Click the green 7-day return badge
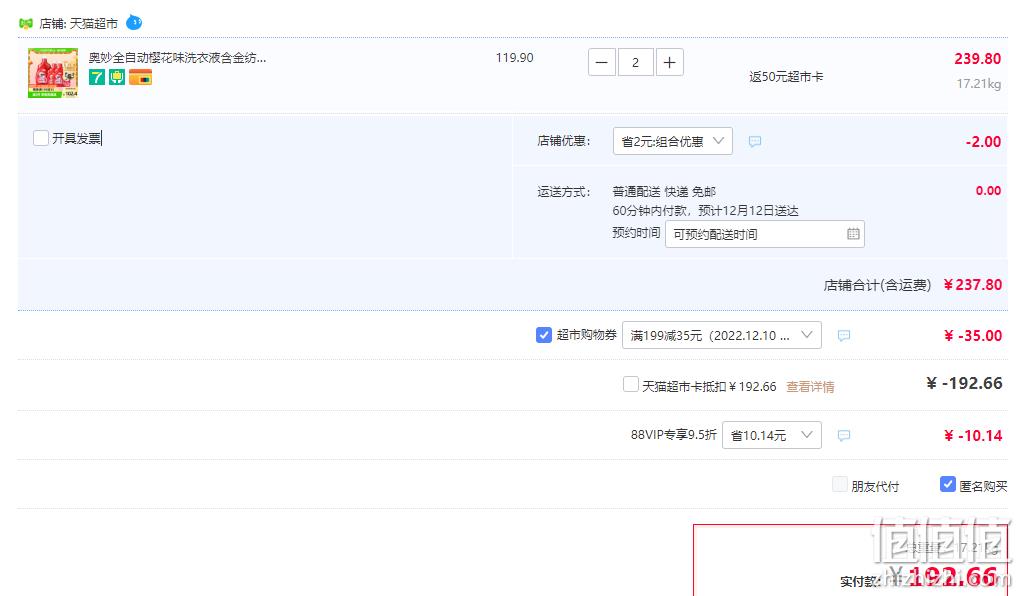 tap(96, 78)
